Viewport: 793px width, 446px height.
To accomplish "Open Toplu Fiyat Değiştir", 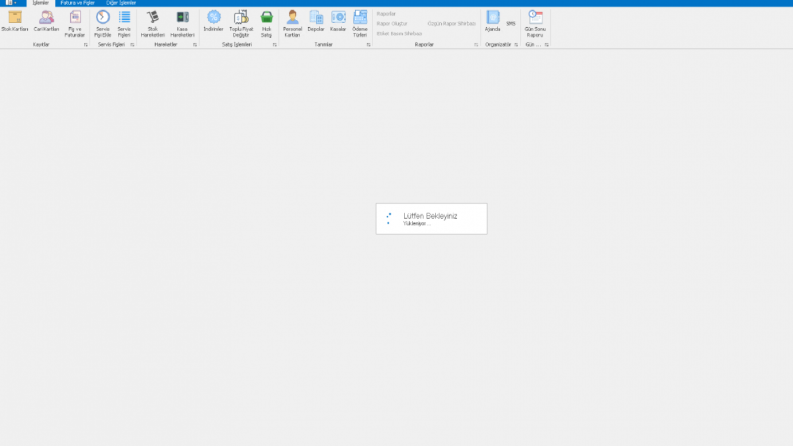I will pyautogui.click(x=241, y=24).
